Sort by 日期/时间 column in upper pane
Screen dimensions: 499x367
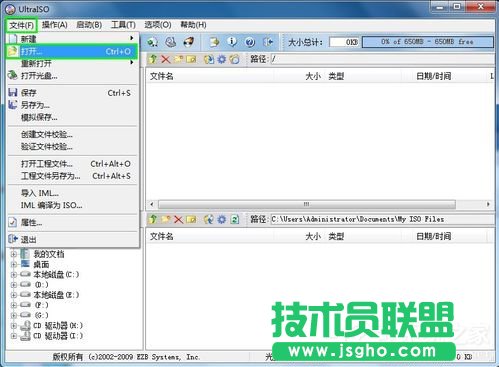434,76
